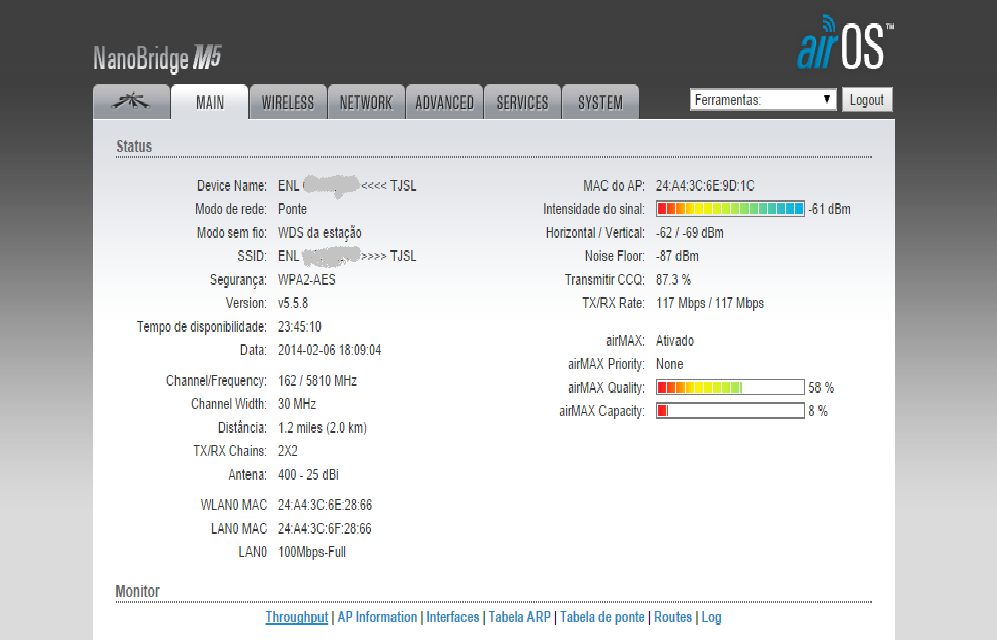Switch to the WIRELESS tab
The height and width of the screenshot is (640, 997).
(288, 102)
